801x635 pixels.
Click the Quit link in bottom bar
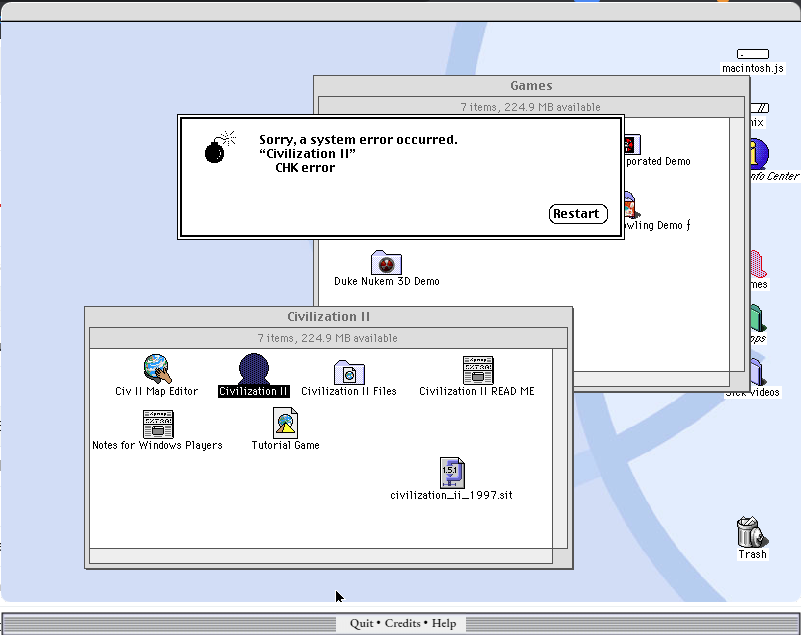tap(361, 623)
